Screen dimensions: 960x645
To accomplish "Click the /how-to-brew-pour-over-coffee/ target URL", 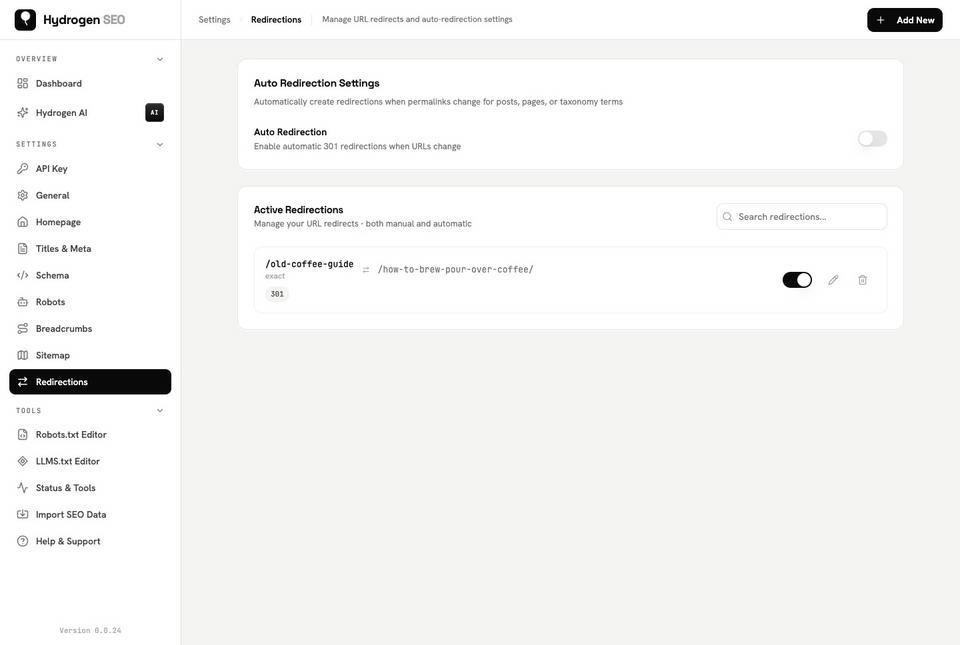I will point(456,269).
